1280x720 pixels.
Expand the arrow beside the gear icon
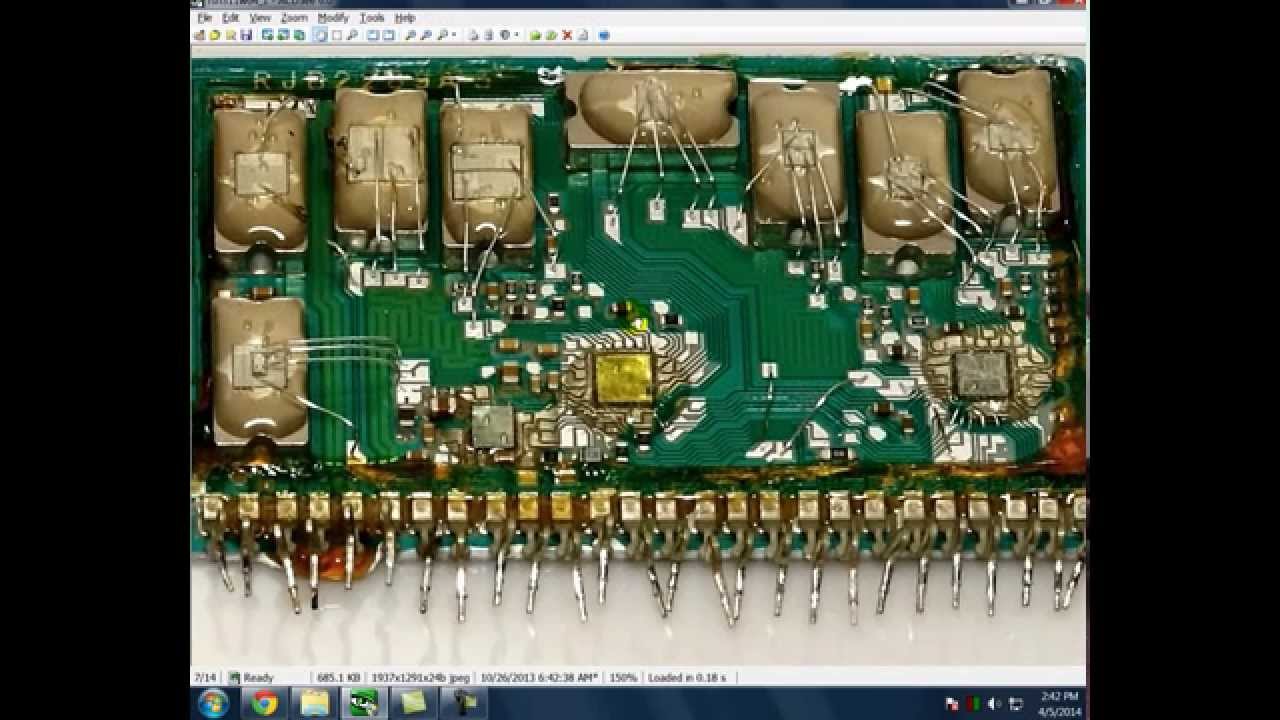[516, 35]
